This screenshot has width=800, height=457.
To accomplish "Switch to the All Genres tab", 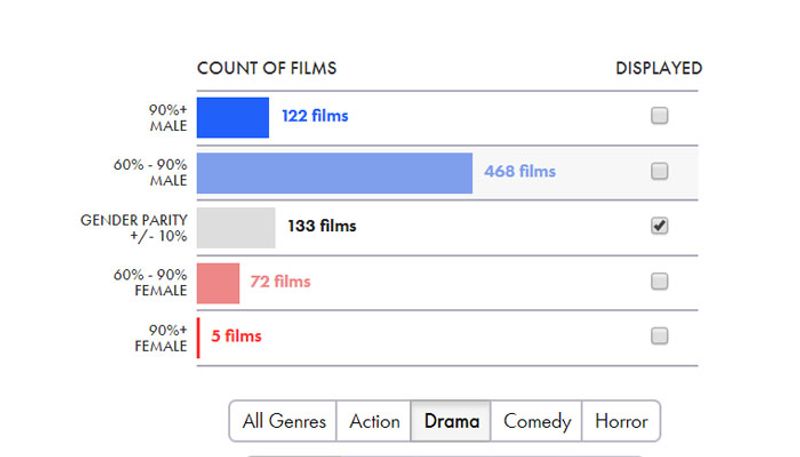I will click(284, 421).
